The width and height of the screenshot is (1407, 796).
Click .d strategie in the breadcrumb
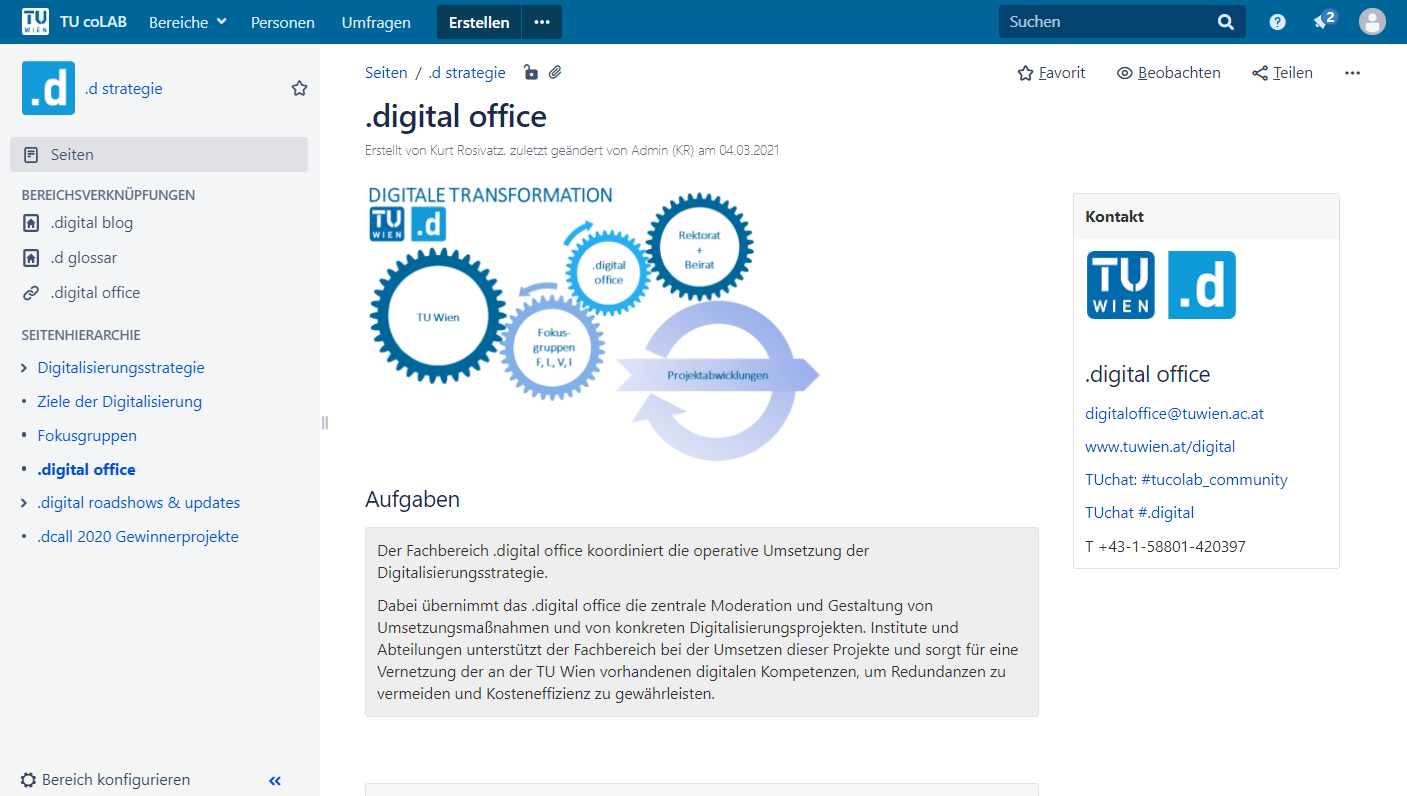click(x=467, y=73)
